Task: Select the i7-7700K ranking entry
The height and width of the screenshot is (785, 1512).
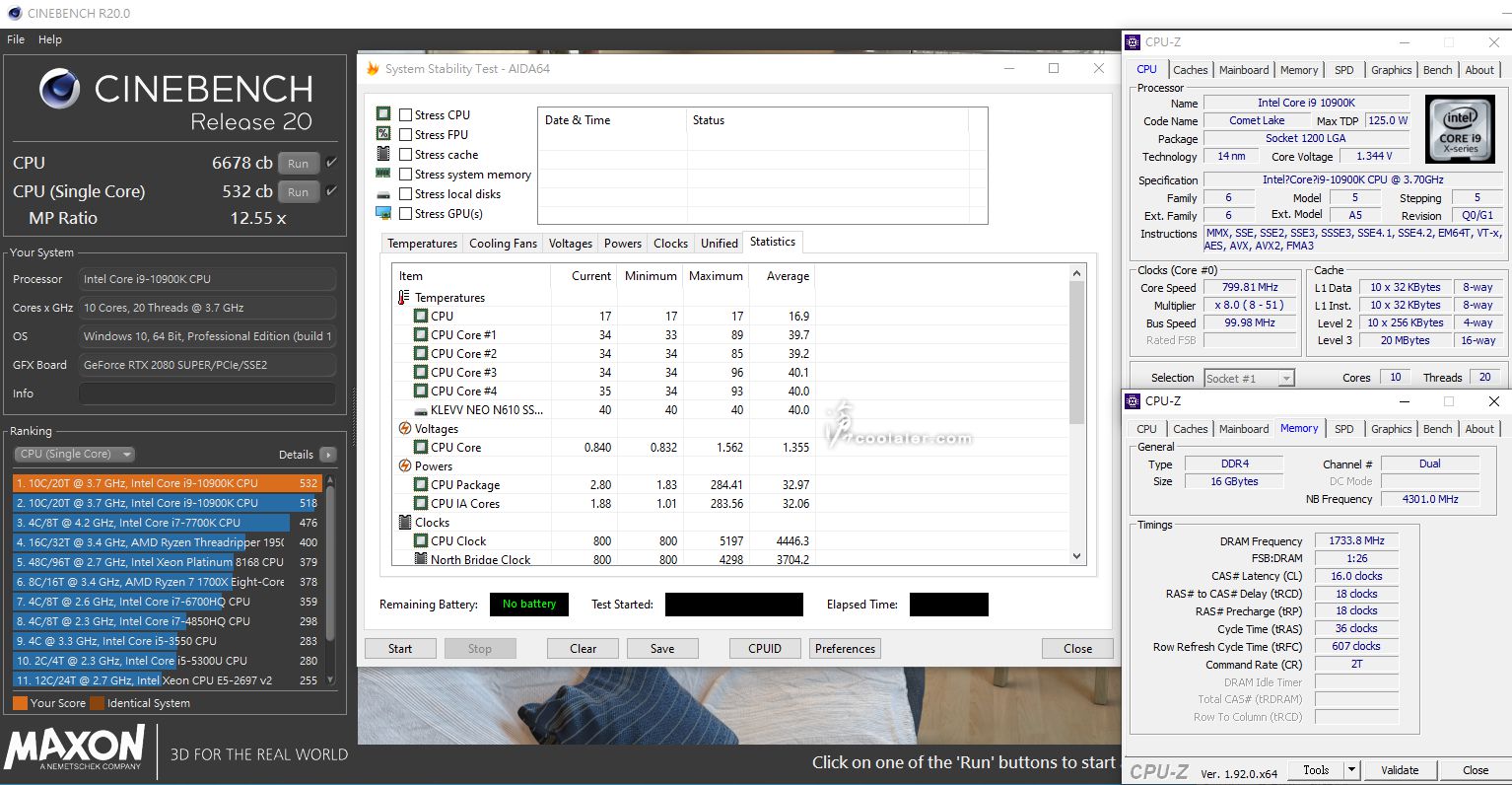Action: (x=168, y=523)
